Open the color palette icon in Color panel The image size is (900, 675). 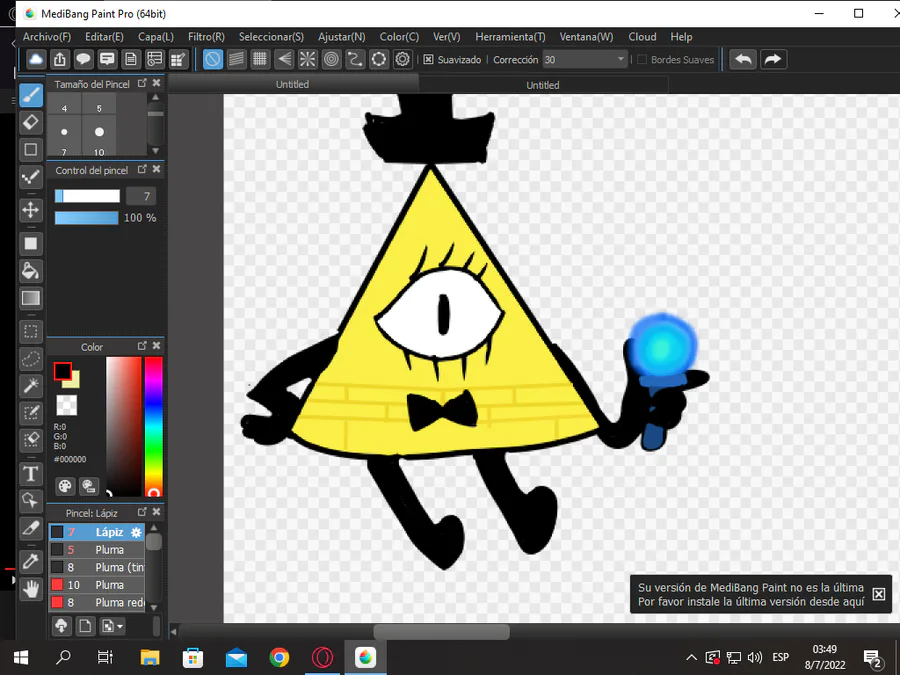pos(65,486)
